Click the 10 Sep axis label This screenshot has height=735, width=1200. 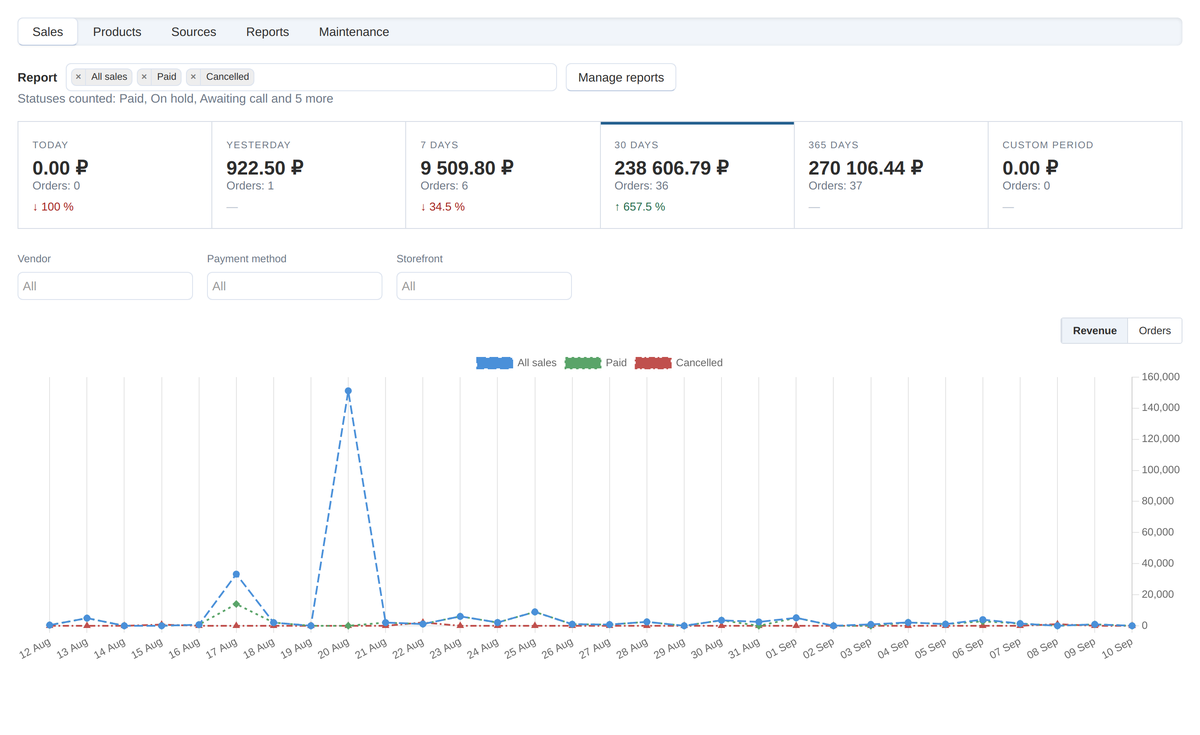(1117, 649)
